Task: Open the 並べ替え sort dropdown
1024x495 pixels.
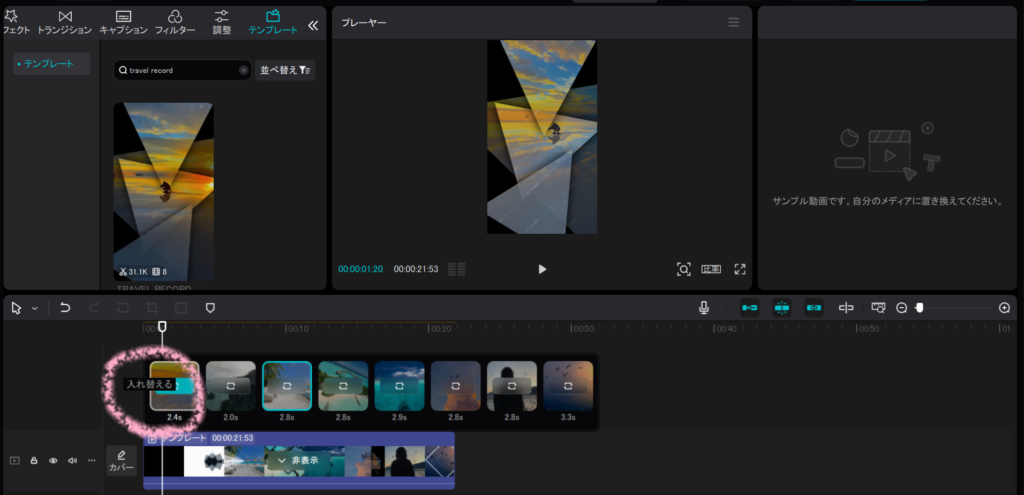Action: coord(285,70)
